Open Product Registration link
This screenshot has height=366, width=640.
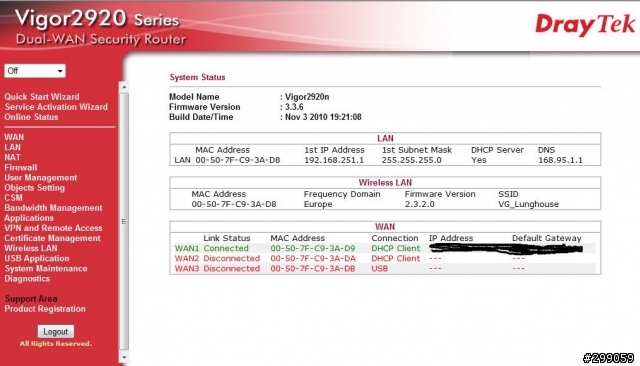click(45, 309)
